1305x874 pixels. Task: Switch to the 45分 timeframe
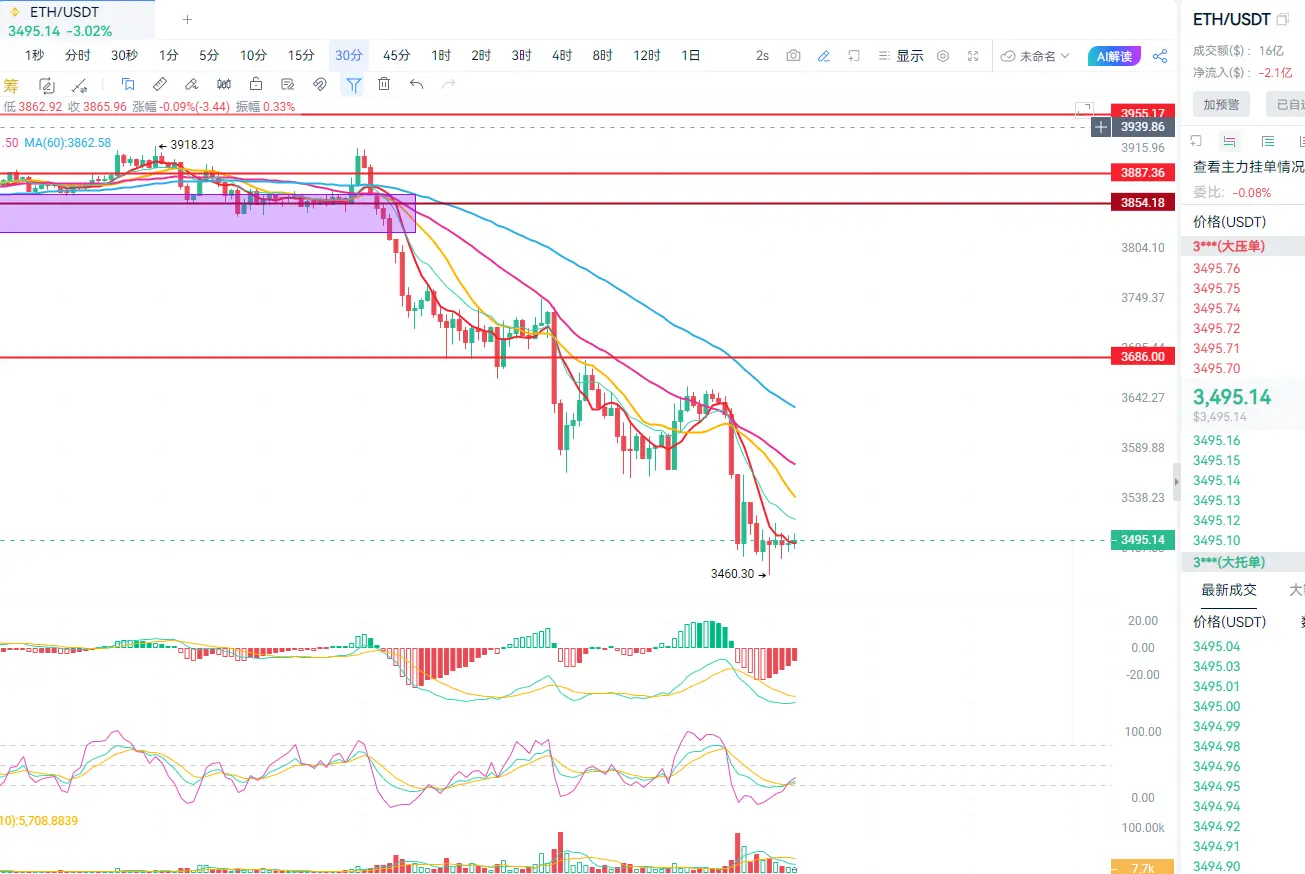[x=397, y=56]
